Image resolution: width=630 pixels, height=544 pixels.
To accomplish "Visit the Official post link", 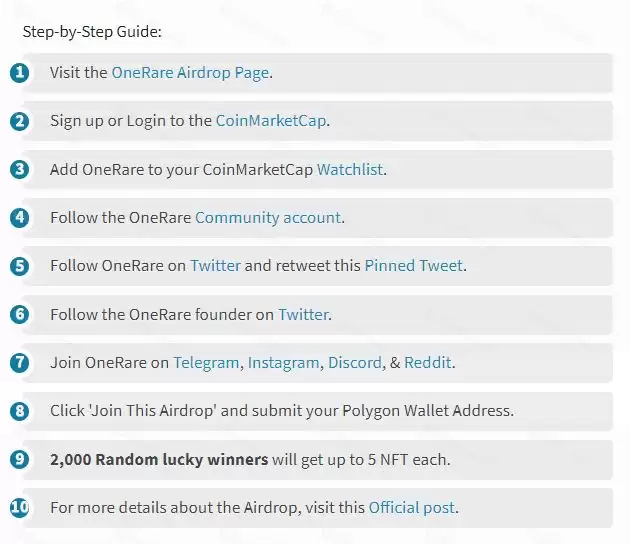I will (x=412, y=507).
